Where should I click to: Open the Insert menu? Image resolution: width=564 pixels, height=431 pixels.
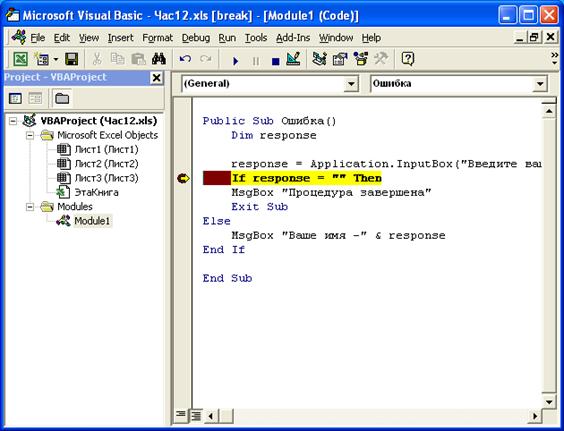click(120, 38)
